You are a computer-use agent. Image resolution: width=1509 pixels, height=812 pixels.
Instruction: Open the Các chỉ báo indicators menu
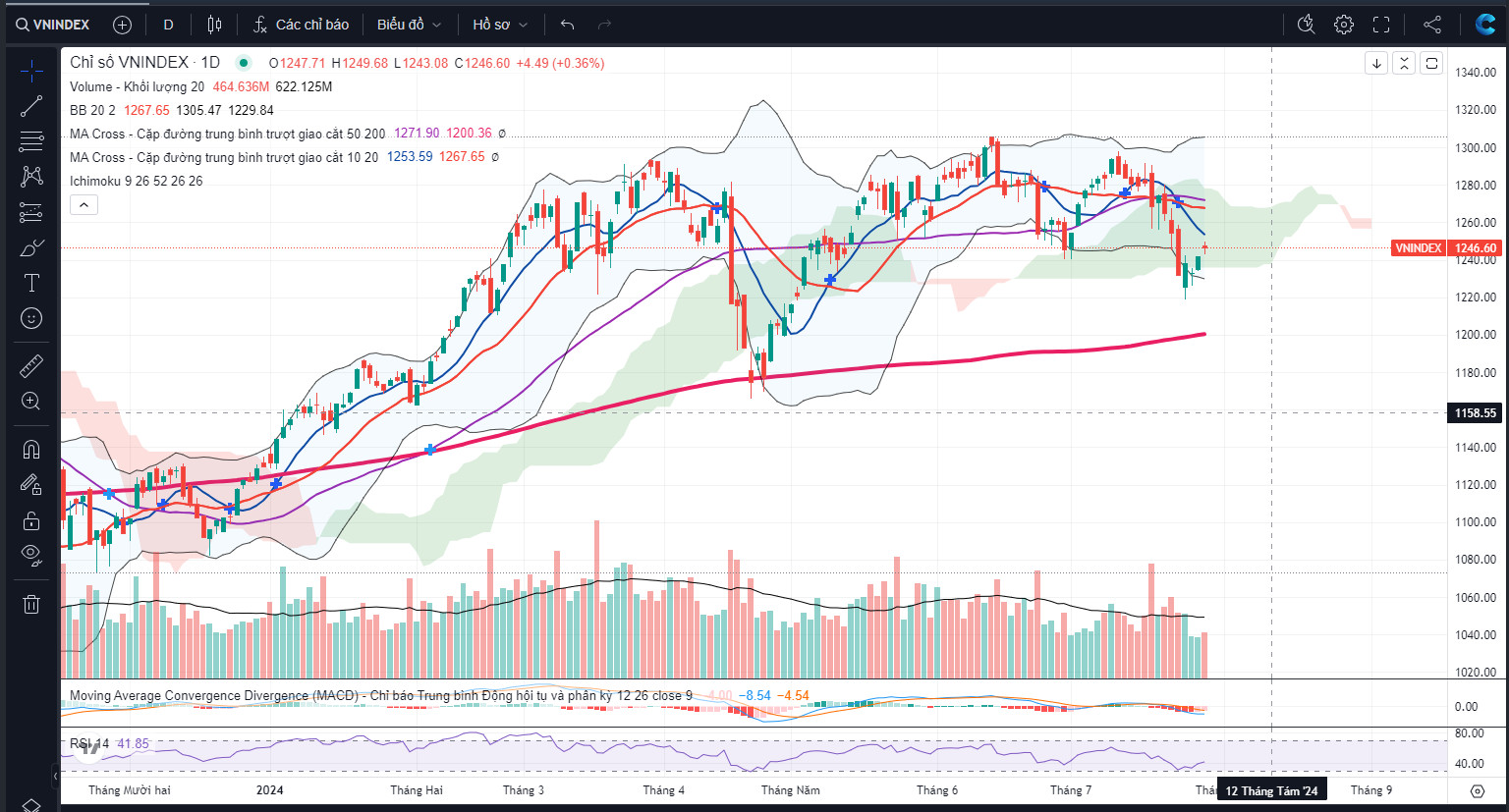301,25
